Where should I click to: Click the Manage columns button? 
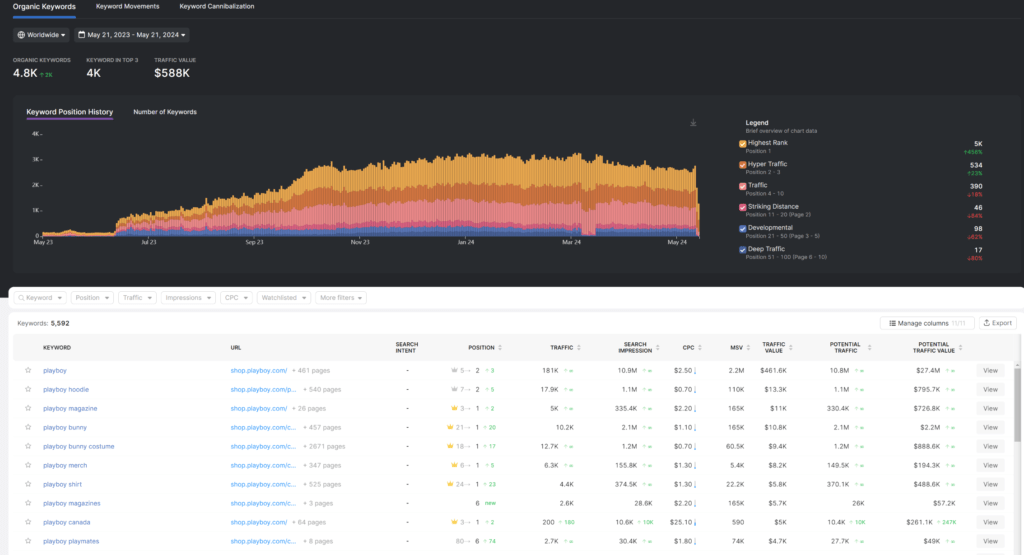click(x=927, y=323)
